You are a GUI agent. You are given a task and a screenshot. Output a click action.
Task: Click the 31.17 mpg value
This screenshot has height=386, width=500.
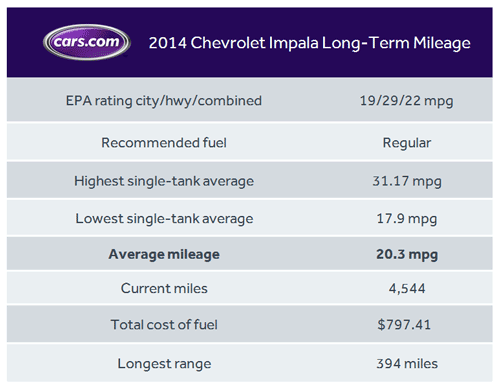click(x=407, y=181)
